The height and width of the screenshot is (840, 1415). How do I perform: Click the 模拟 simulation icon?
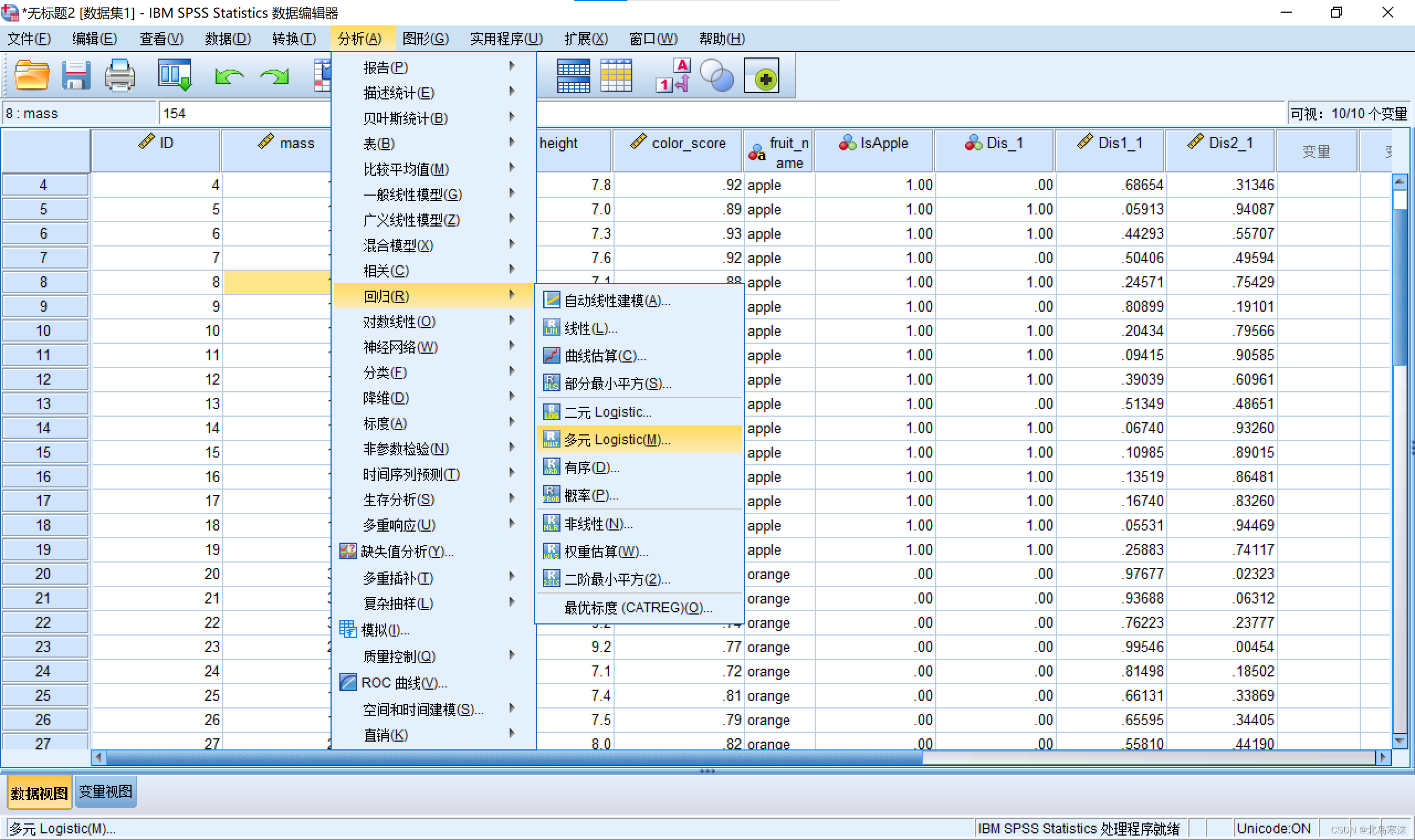347,629
